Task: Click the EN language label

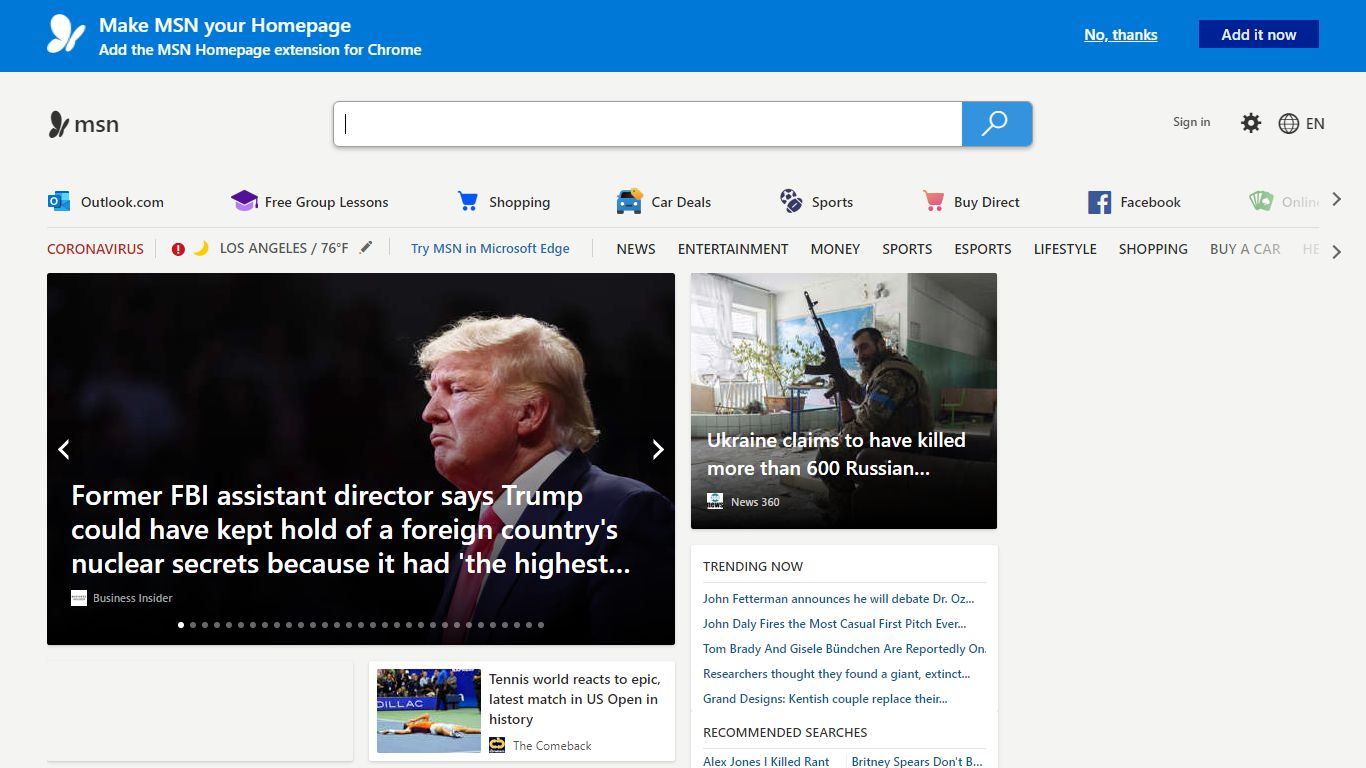Action: pyautogui.click(x=1315, y=123)
